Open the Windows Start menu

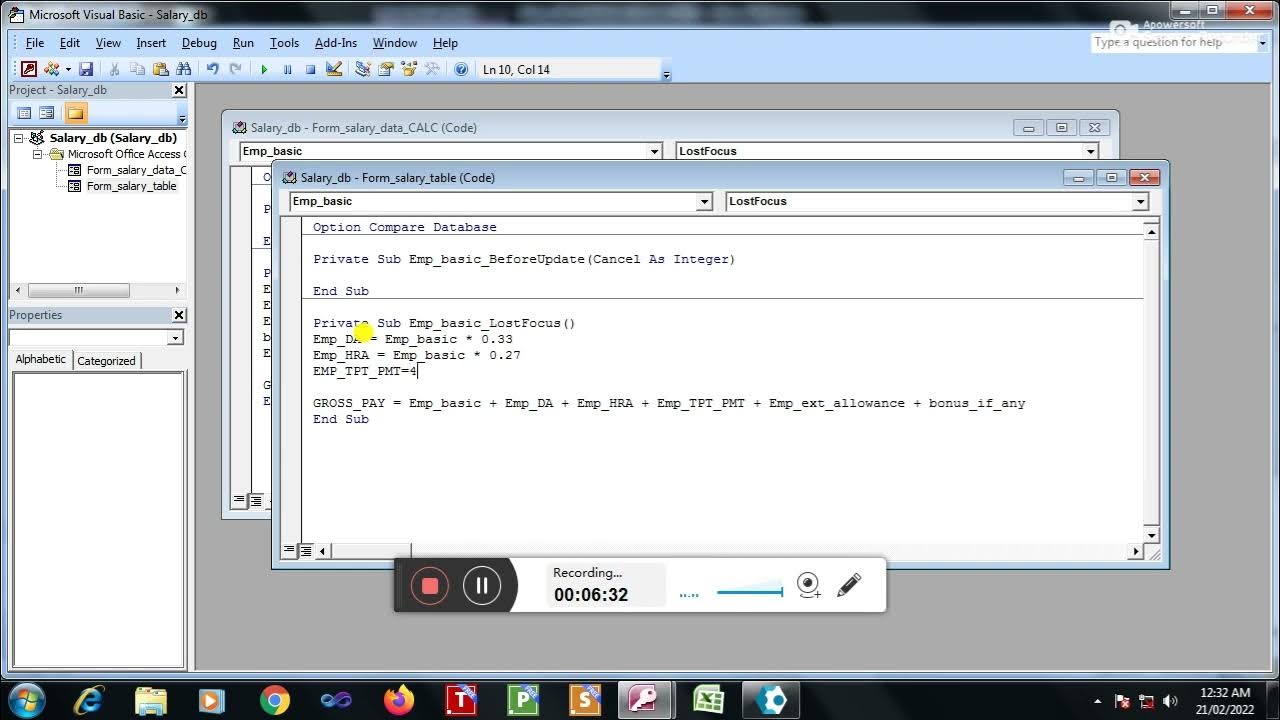point(25,699)
